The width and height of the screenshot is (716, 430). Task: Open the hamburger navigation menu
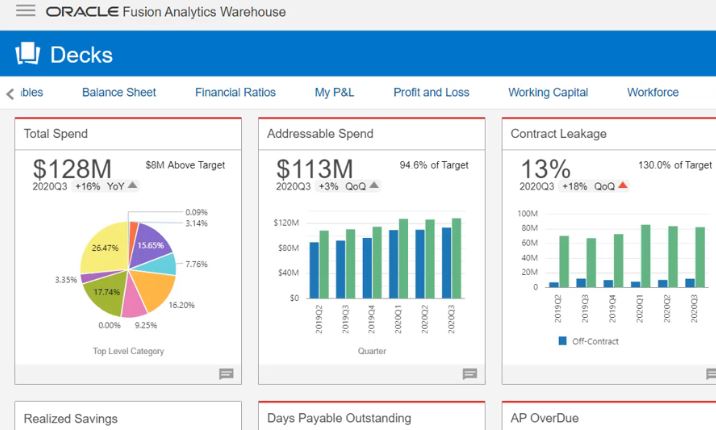tap(26, 10)
